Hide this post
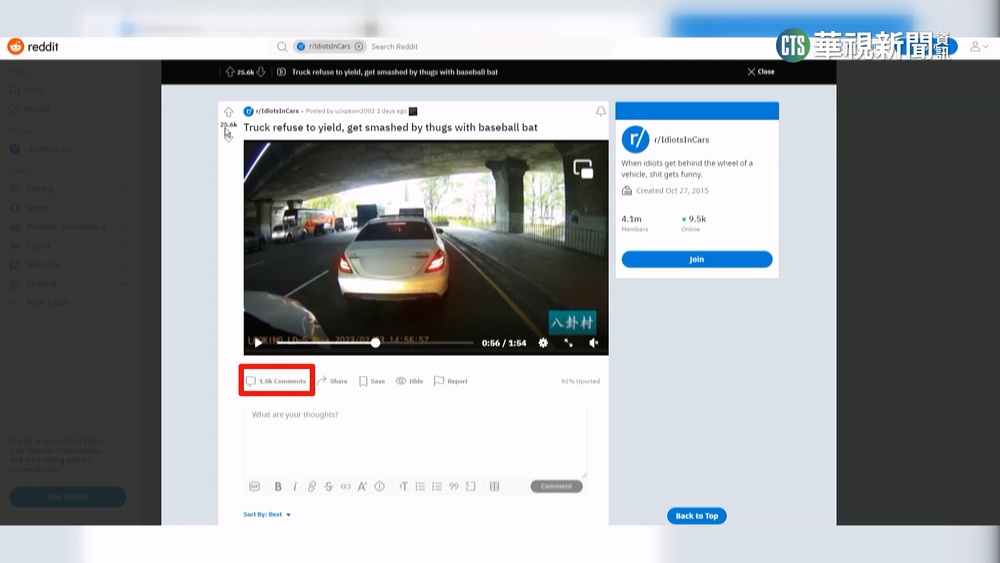Image resolution: width=1000 pixels, height=563 pixels. pyautogui.click(x=409, y=381)
